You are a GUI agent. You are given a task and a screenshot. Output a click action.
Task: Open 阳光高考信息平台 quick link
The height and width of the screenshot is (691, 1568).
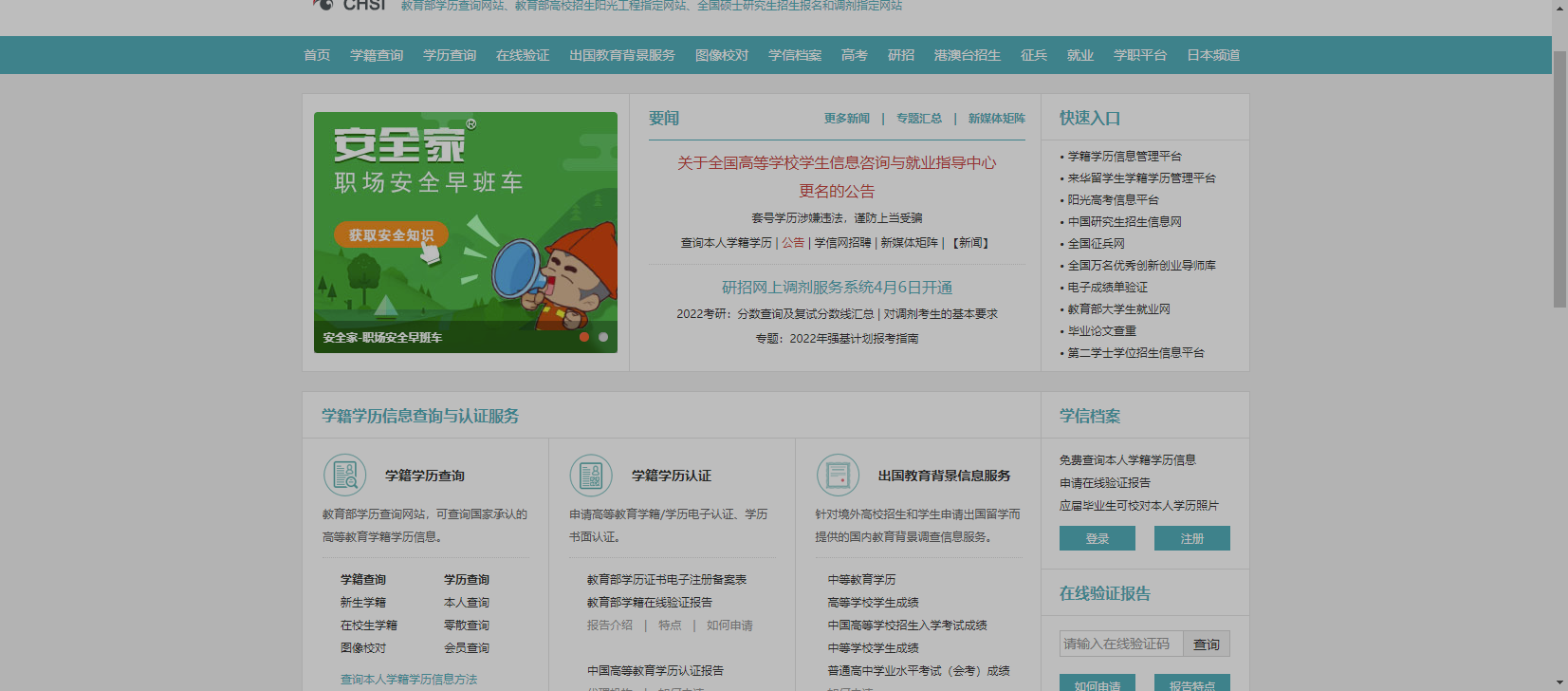click(1114, 200)
